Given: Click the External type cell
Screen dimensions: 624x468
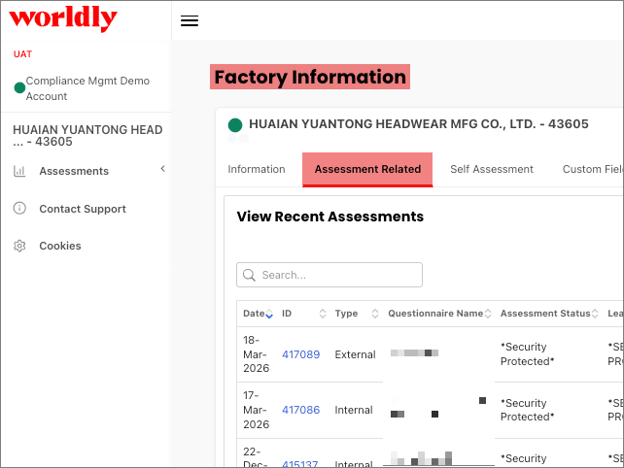Looking at the screenshot, I should click(x=355, y=355).
